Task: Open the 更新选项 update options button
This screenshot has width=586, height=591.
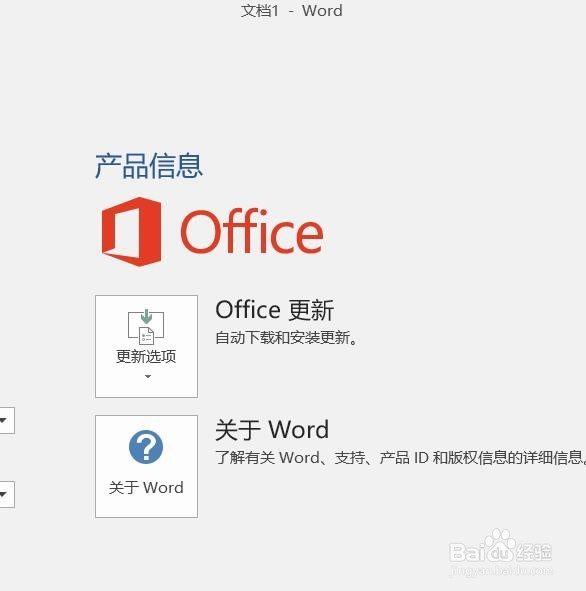Action: pyautogui.click(x=146, y=346)
